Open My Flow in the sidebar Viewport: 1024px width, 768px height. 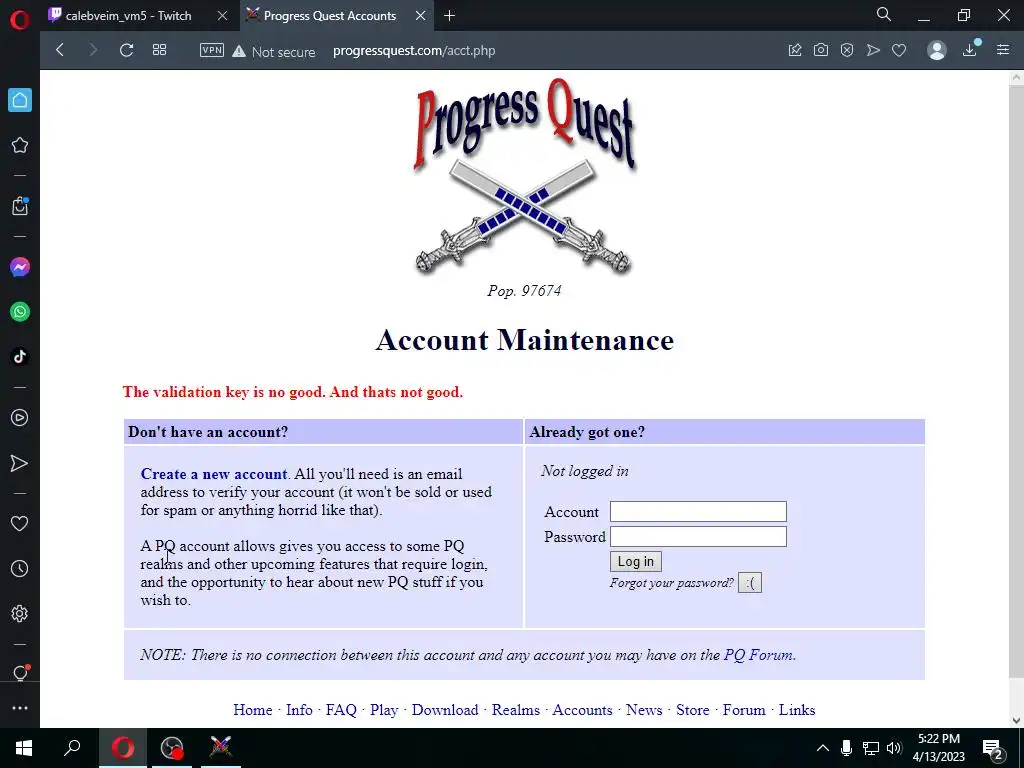pyautogui.click(x=20, y=463)
